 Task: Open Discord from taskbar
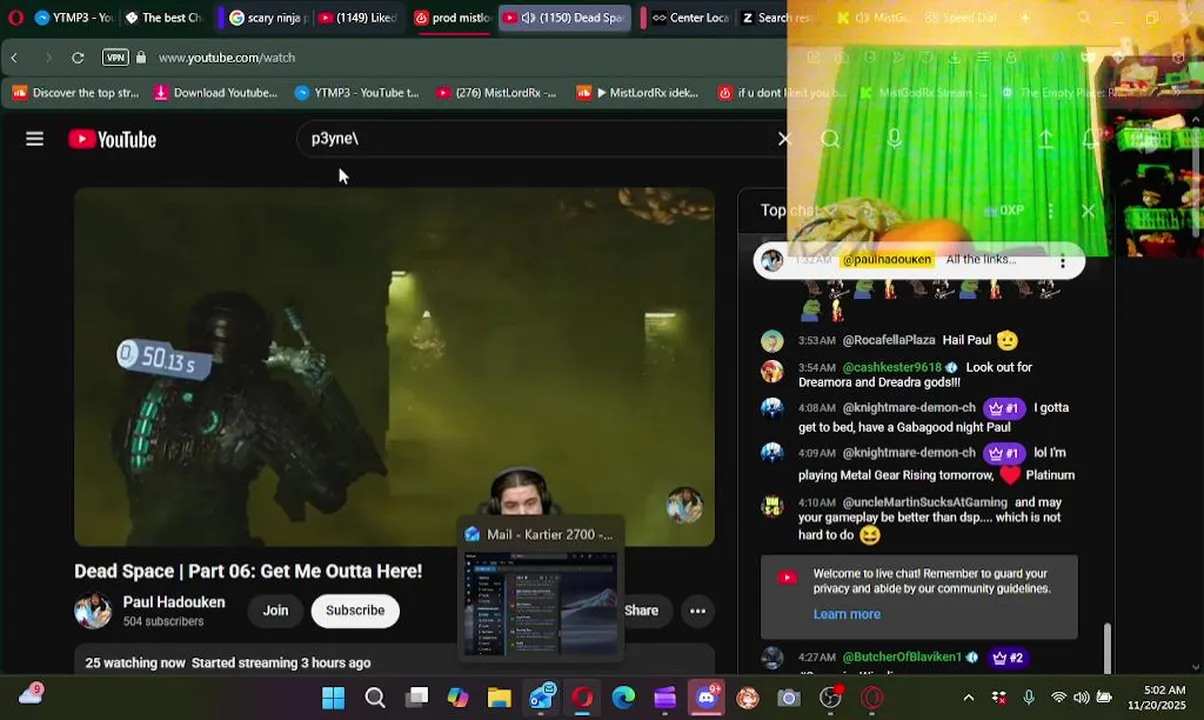coord(707,698)
